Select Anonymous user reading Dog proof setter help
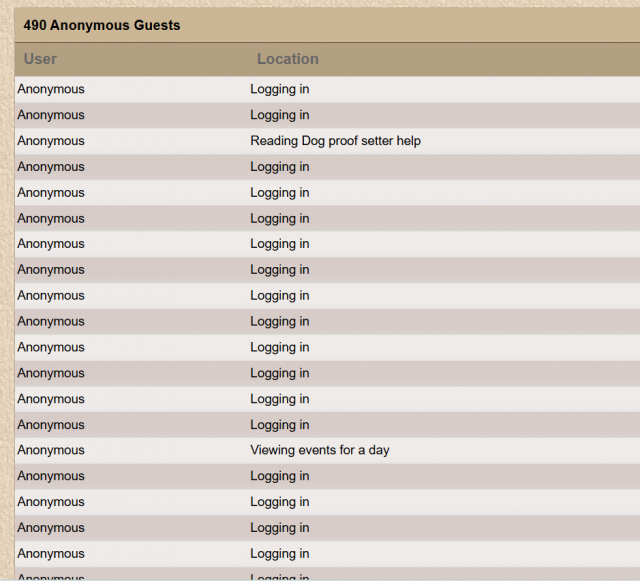 pos(51,141)
